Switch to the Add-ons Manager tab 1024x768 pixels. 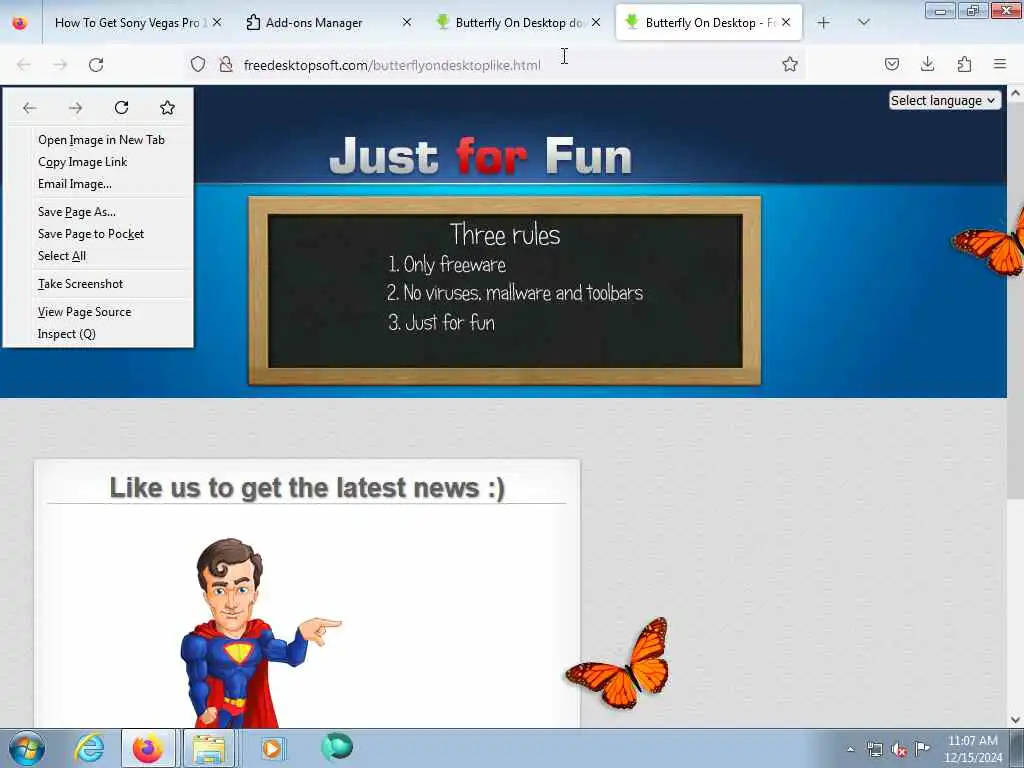(313, 23)
